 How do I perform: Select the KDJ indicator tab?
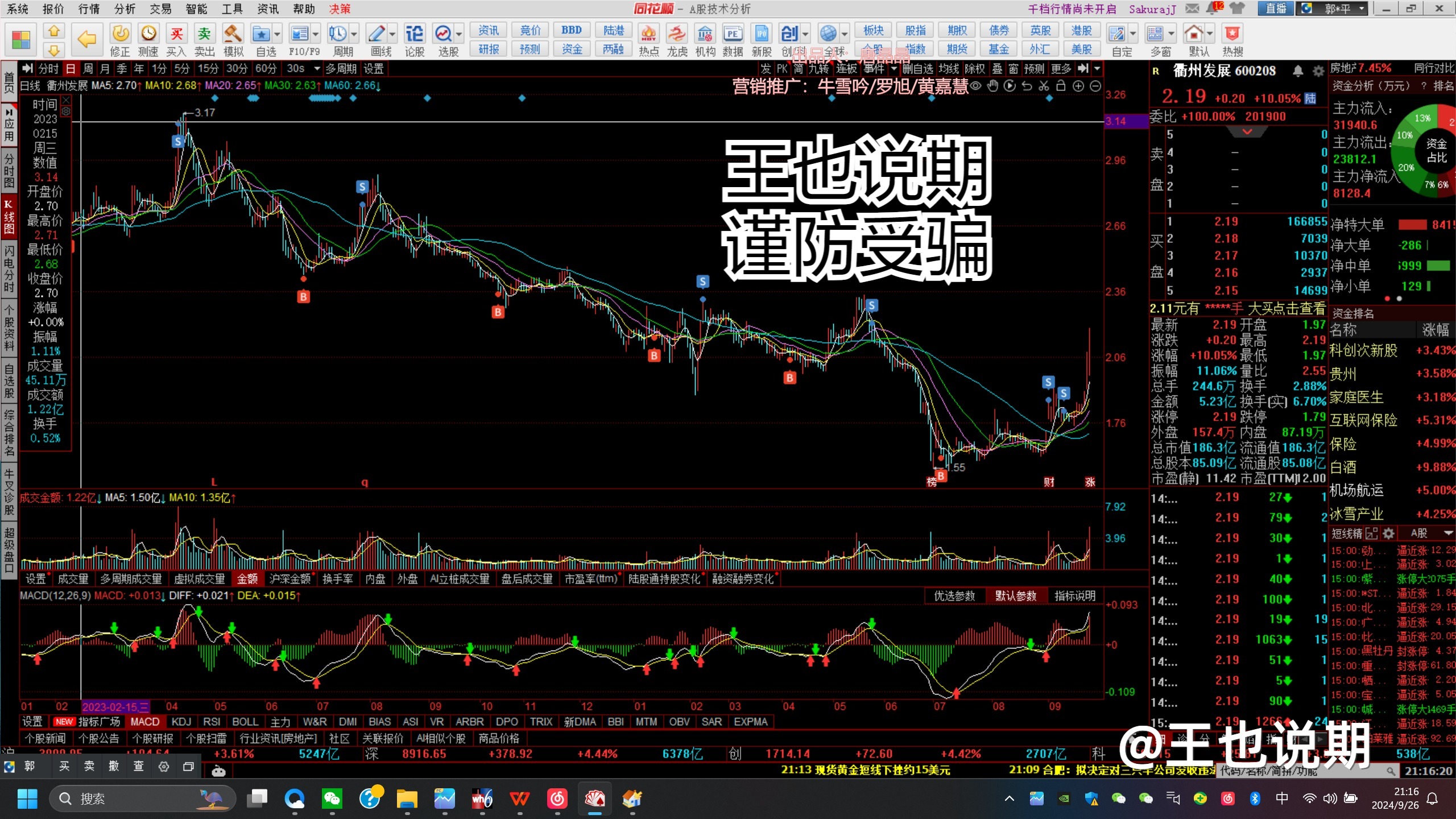(181, 722)
